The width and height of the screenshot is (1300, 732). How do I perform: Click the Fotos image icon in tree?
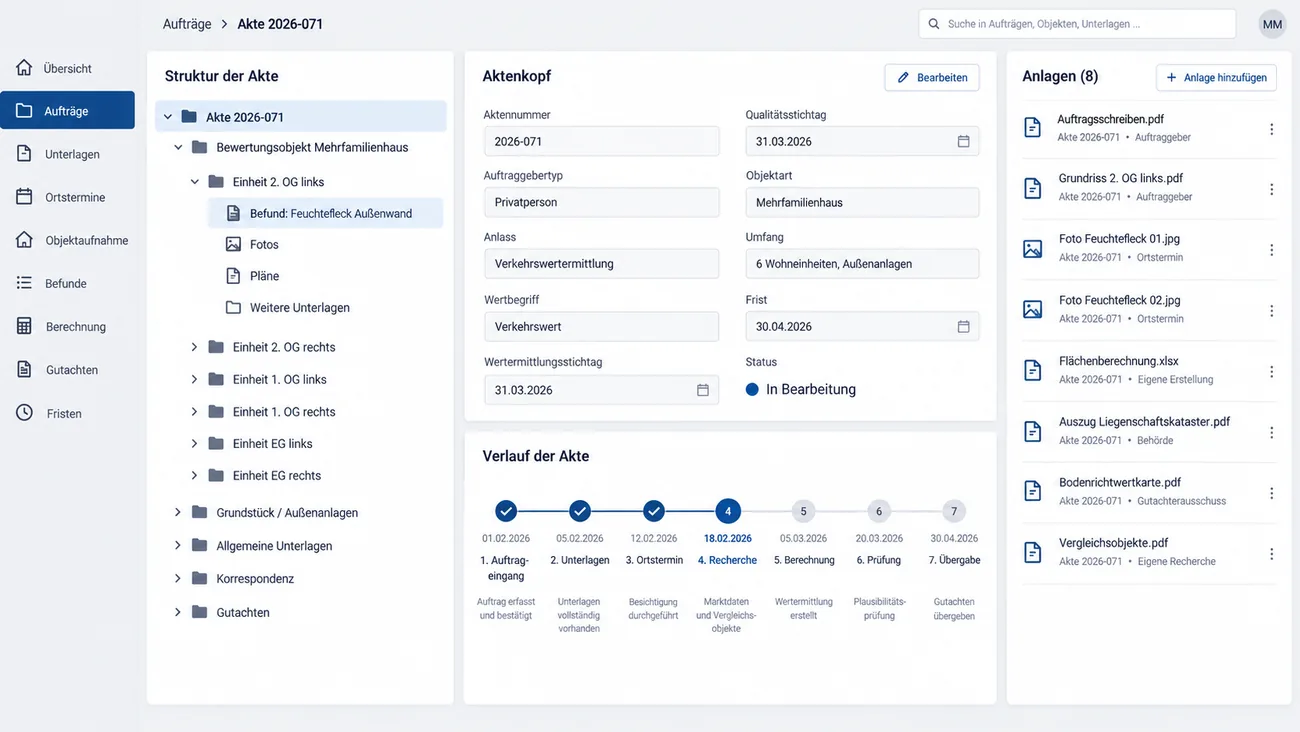[233, 244]
